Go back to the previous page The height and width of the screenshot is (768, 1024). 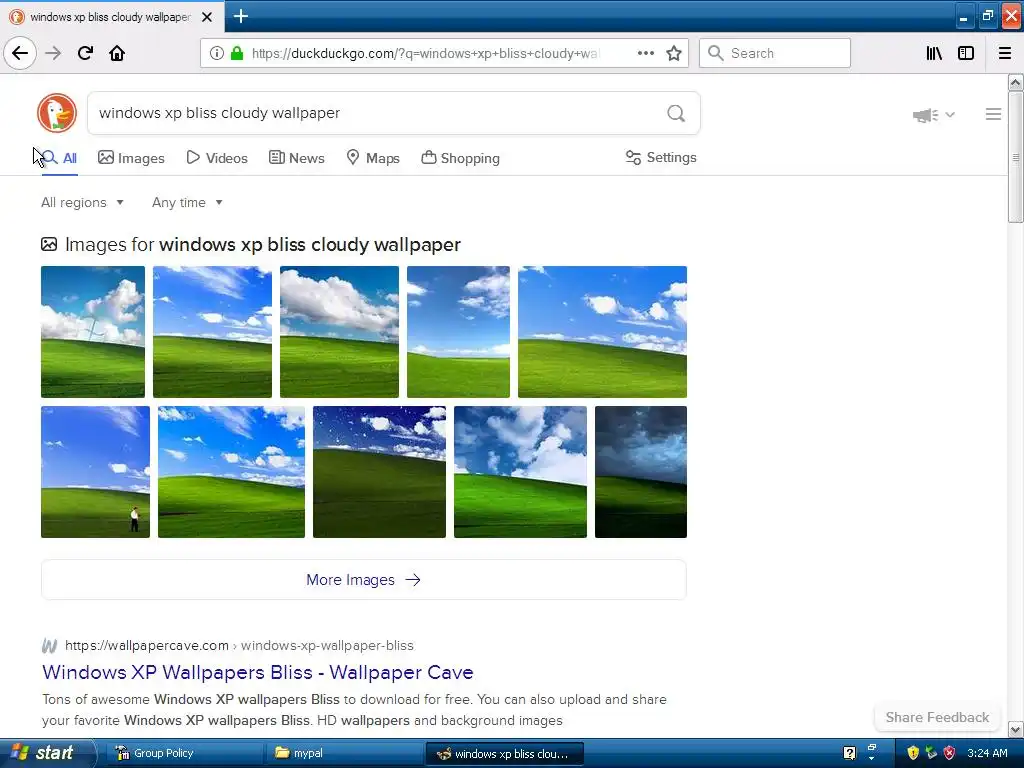tap(20, 53)
